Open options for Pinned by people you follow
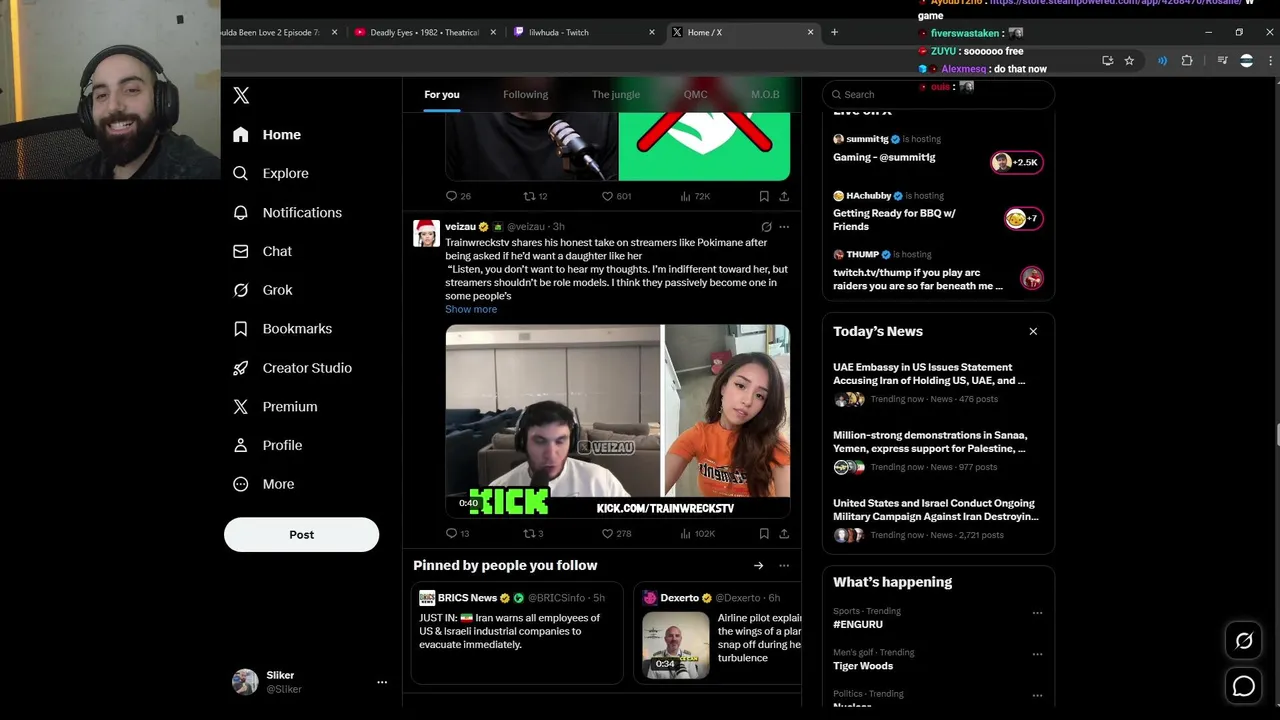This screenshot has height=720, width=1280. coord(784,566)
